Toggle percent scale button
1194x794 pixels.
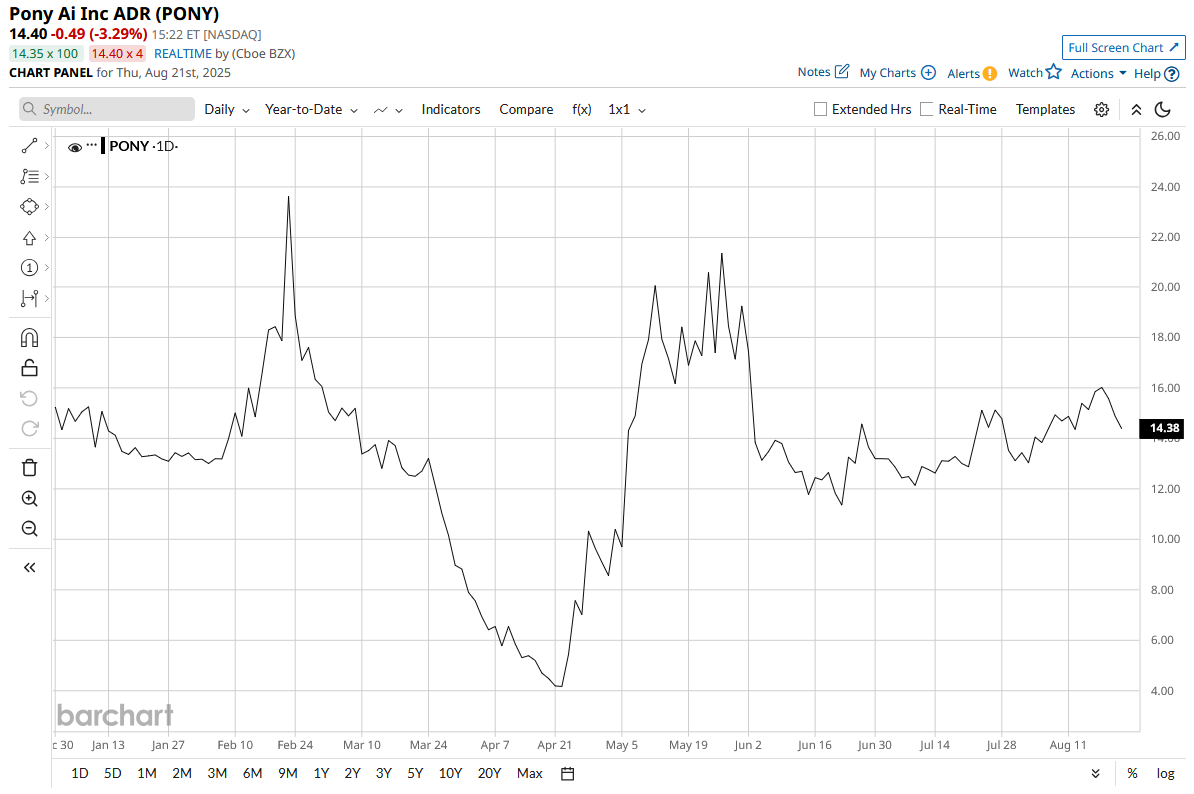tap(1132, 773)
